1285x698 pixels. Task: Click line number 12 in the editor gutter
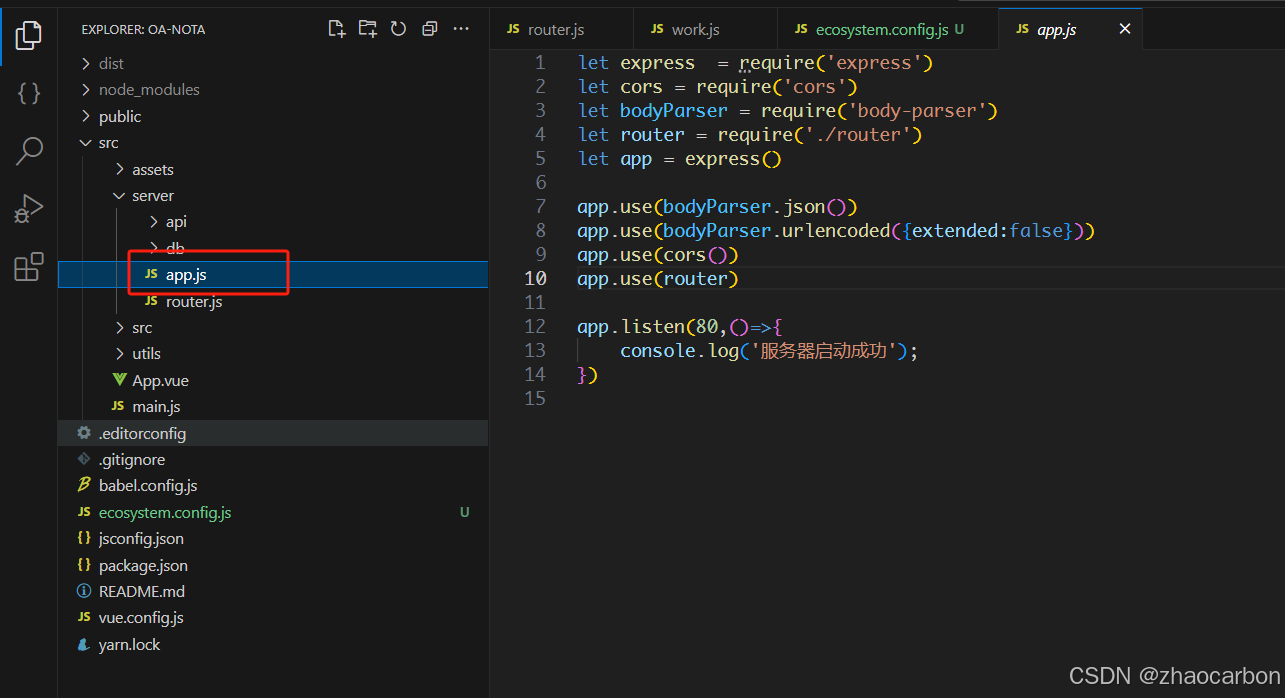tap(535, 327)
